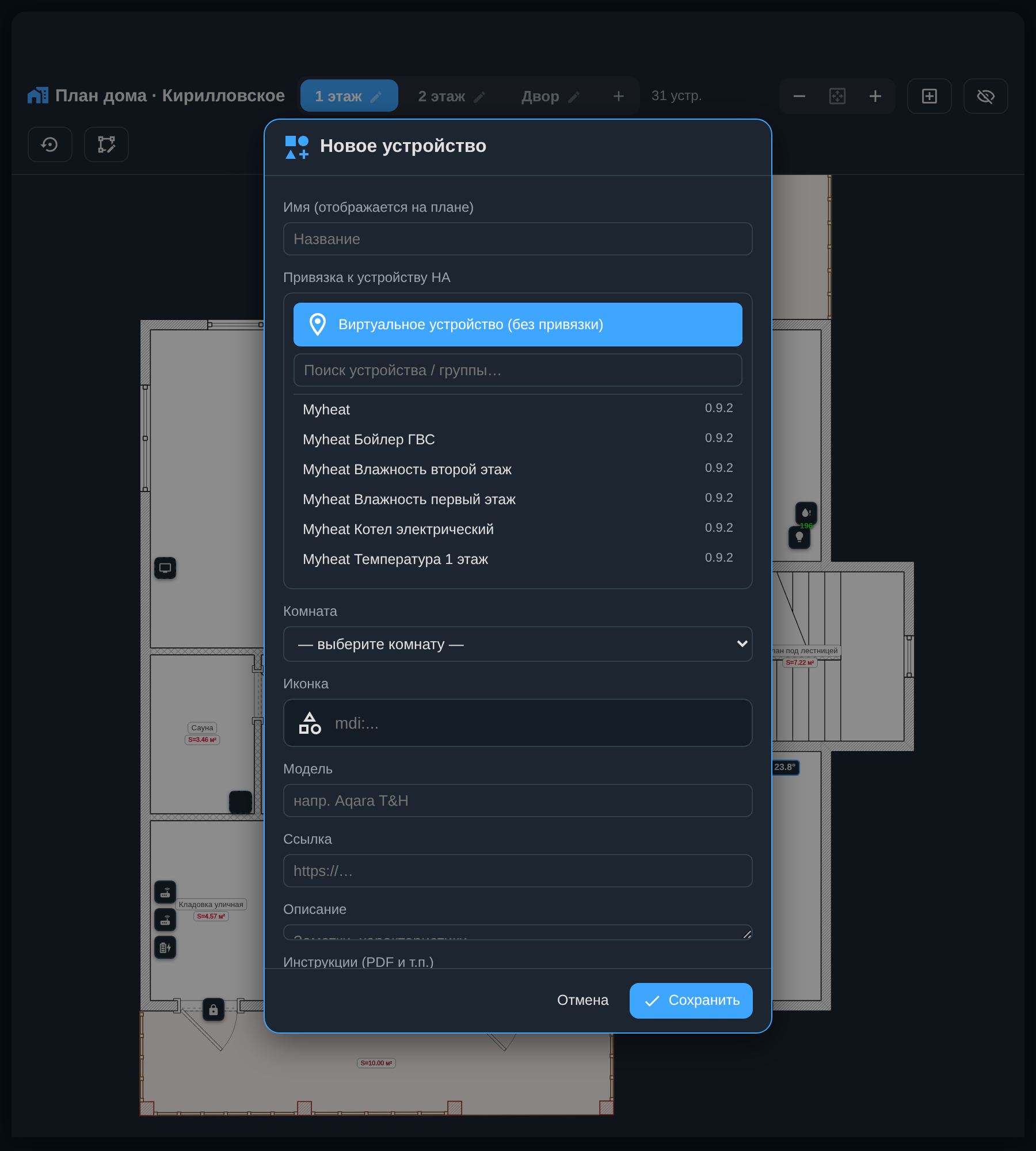
Task: Click the Кладовка уличная room label
Action: coord(211,905)
